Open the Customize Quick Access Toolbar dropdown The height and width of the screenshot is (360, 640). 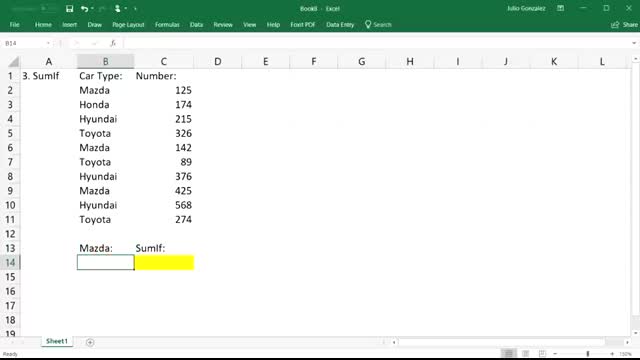click(x=136, y=9)
